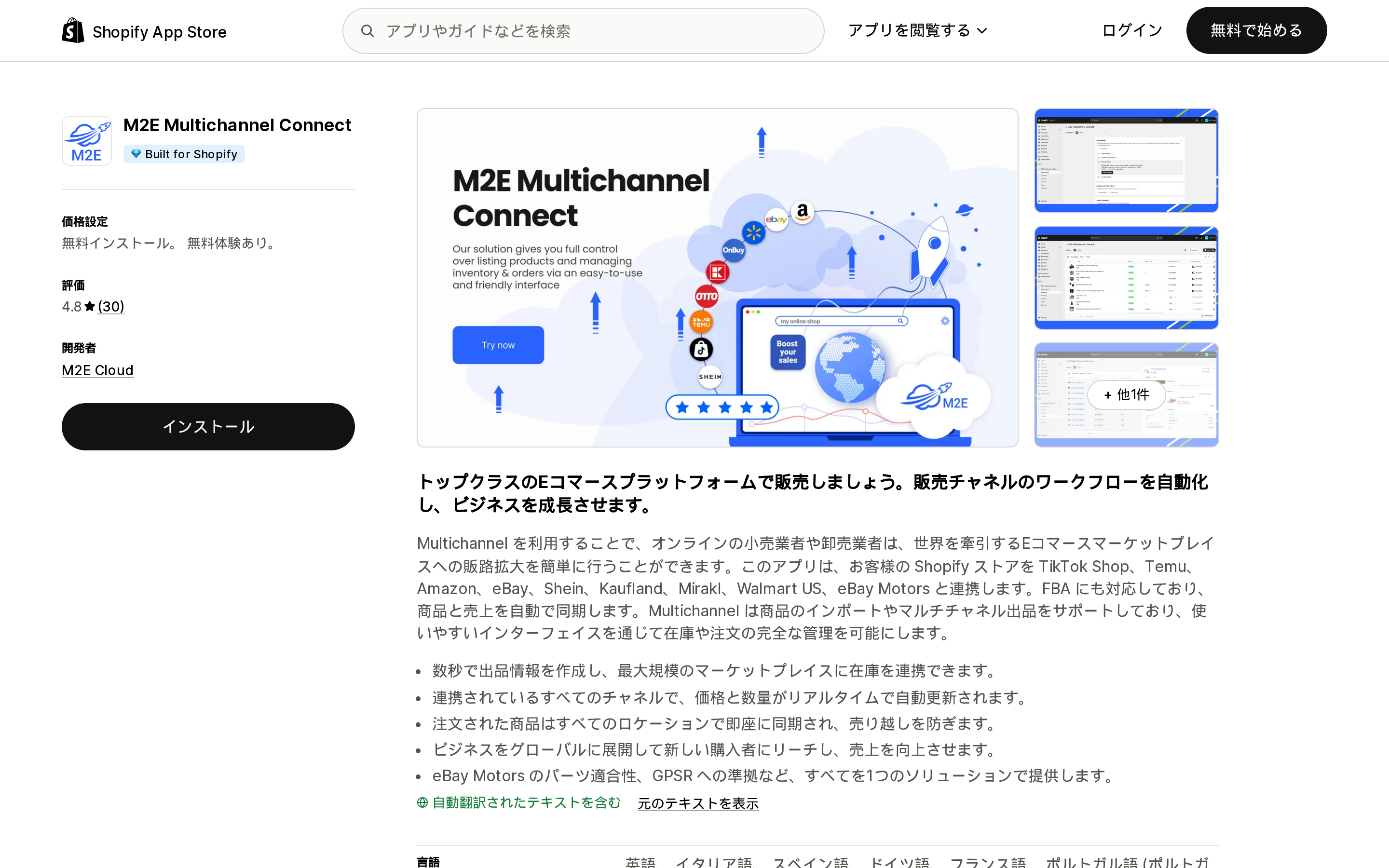Open the M2E Cloud developer link
Image resolution: width=1389 pixels, height=868 pixels.
tap(97, 370)
